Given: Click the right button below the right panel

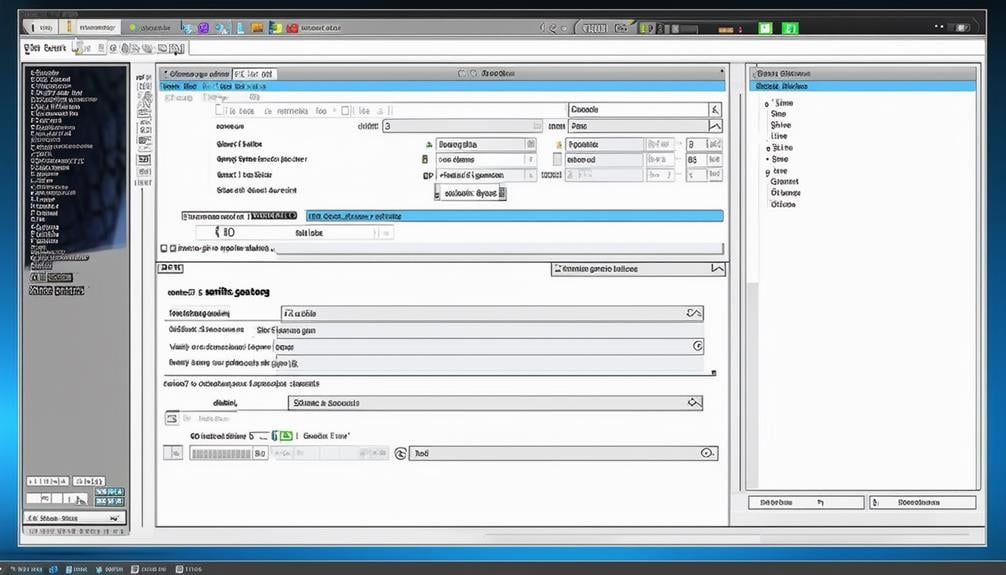Looking at the screenshot, I should click(923, 502).
